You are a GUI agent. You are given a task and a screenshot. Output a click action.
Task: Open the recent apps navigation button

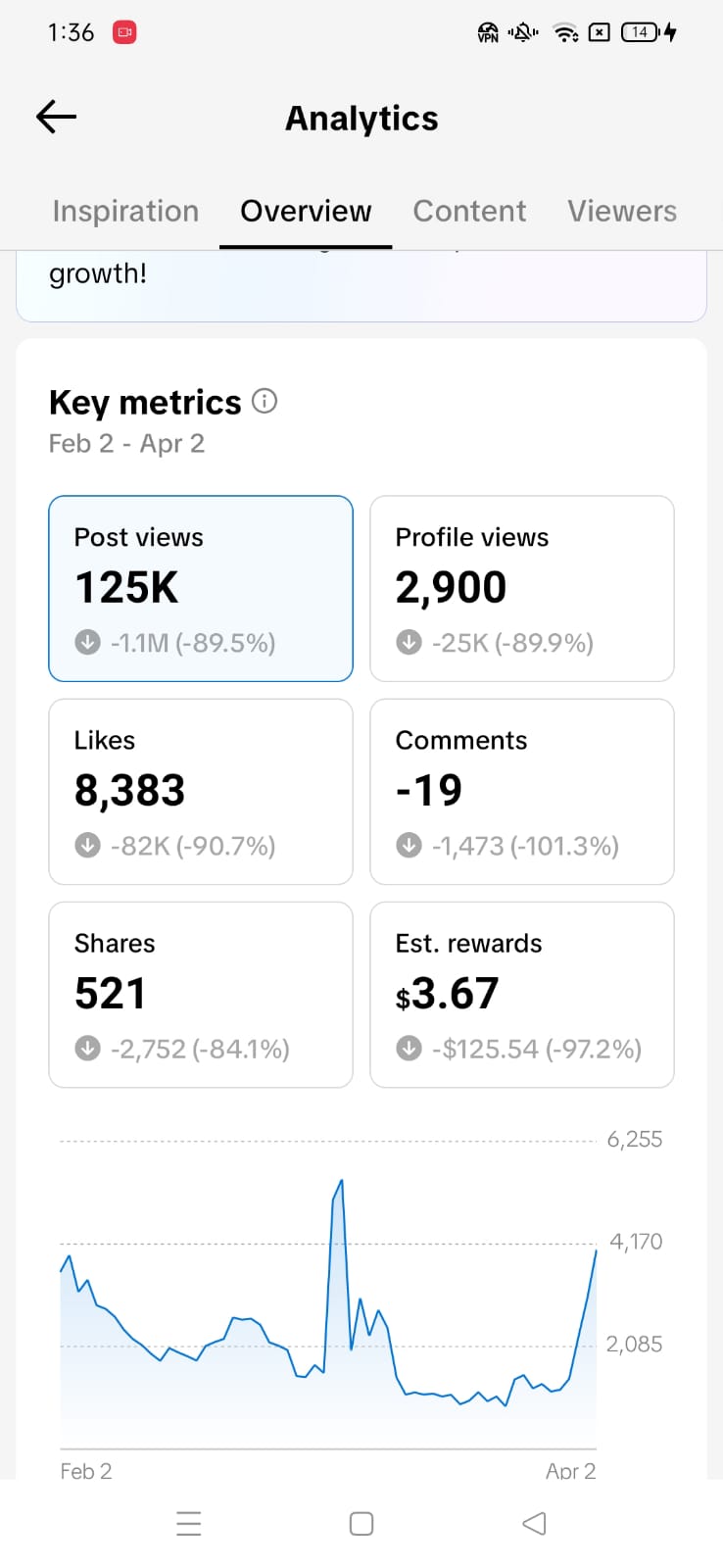point(189,1523)
